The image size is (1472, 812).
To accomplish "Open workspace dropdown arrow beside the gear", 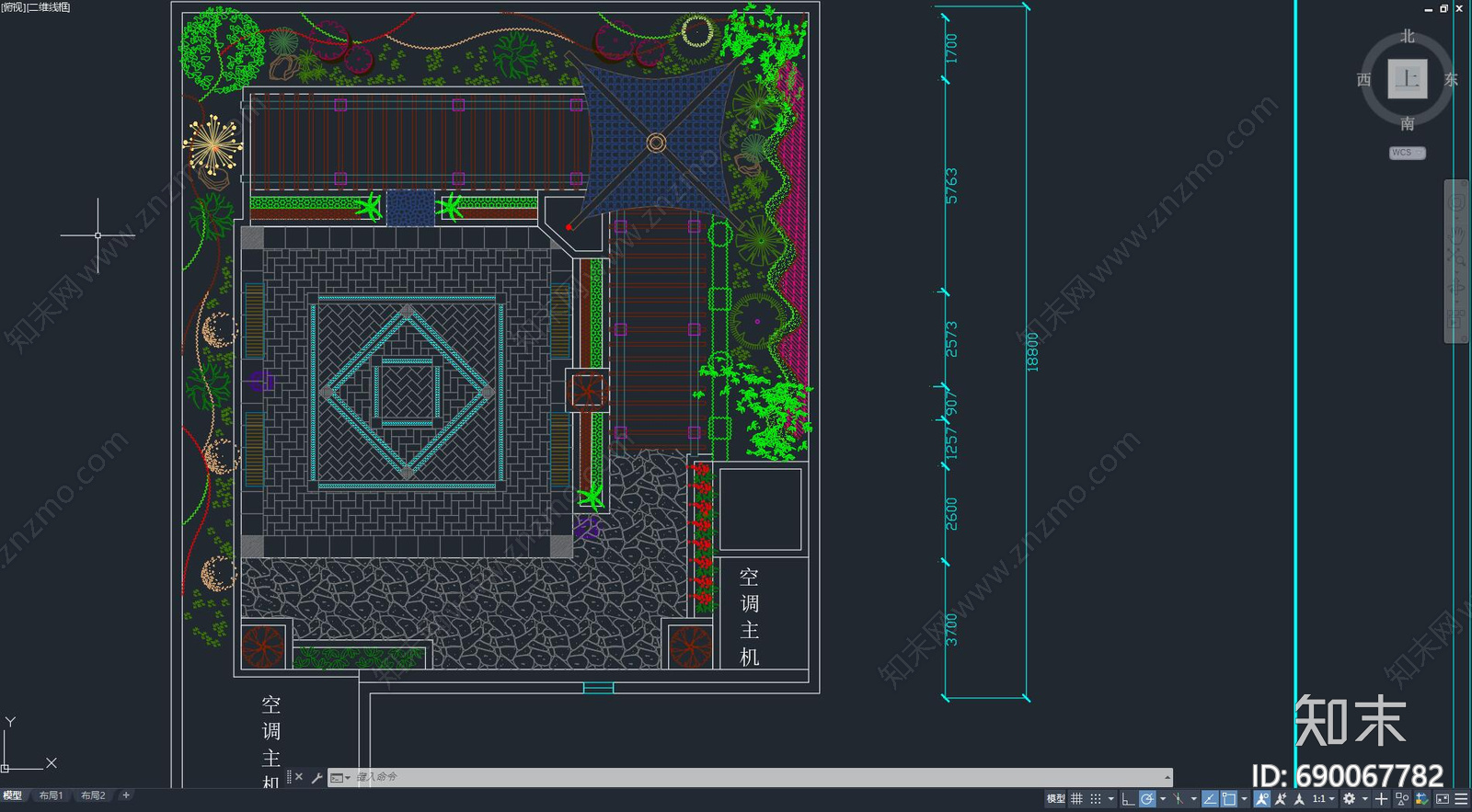I will coord(1365,798).
